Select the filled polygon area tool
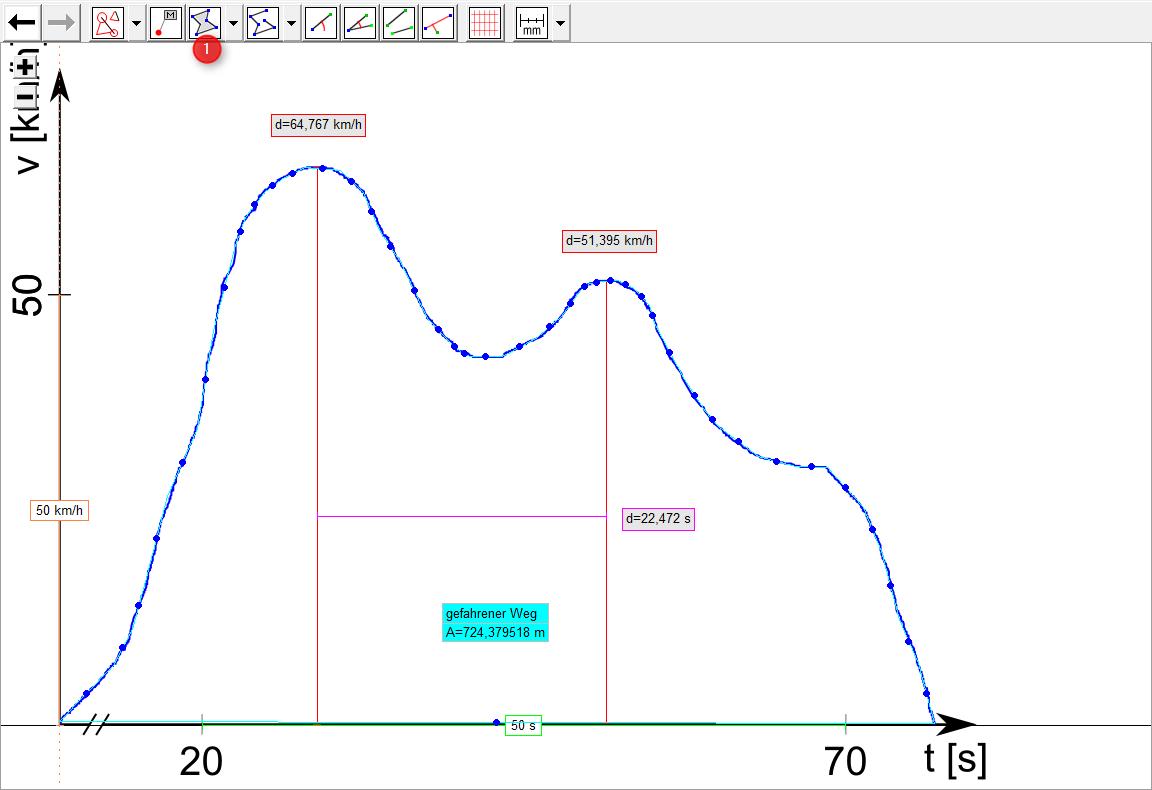This screenshot has width=1152, height=790. (x=204, y=22)
